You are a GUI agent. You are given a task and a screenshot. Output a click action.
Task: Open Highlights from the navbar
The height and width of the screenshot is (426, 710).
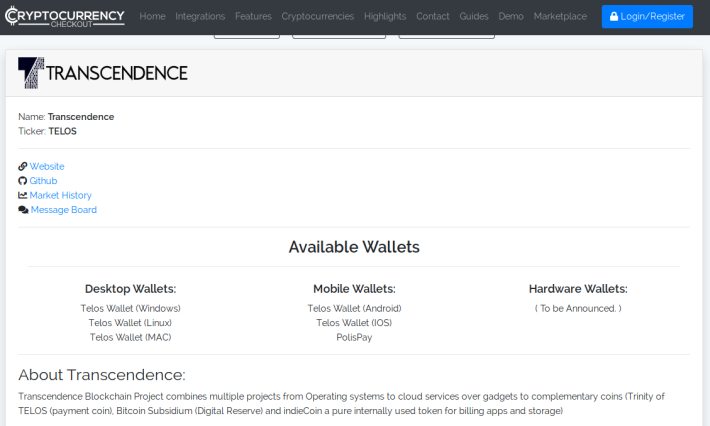coord(385,16)
